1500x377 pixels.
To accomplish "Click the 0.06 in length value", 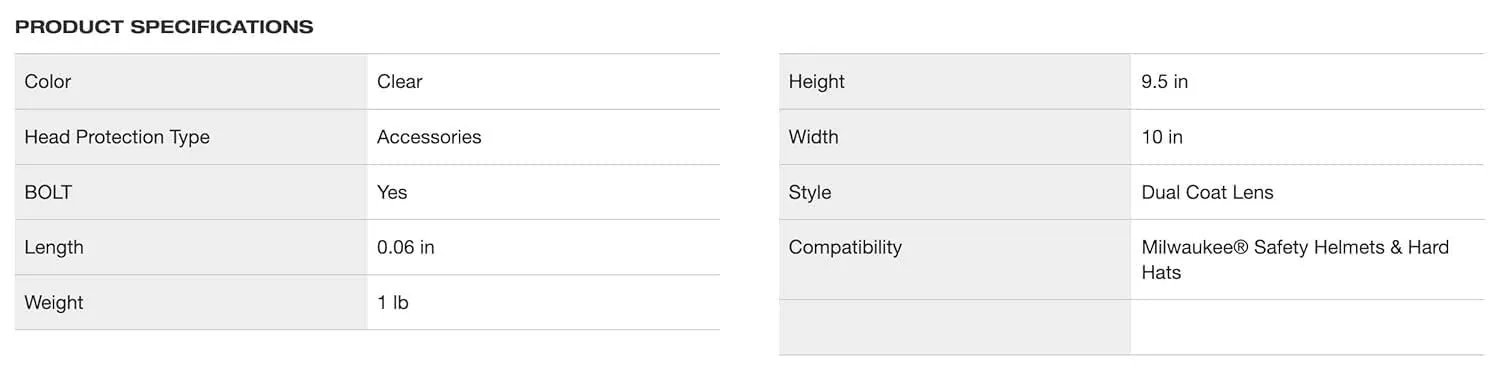I will (406, 247).
